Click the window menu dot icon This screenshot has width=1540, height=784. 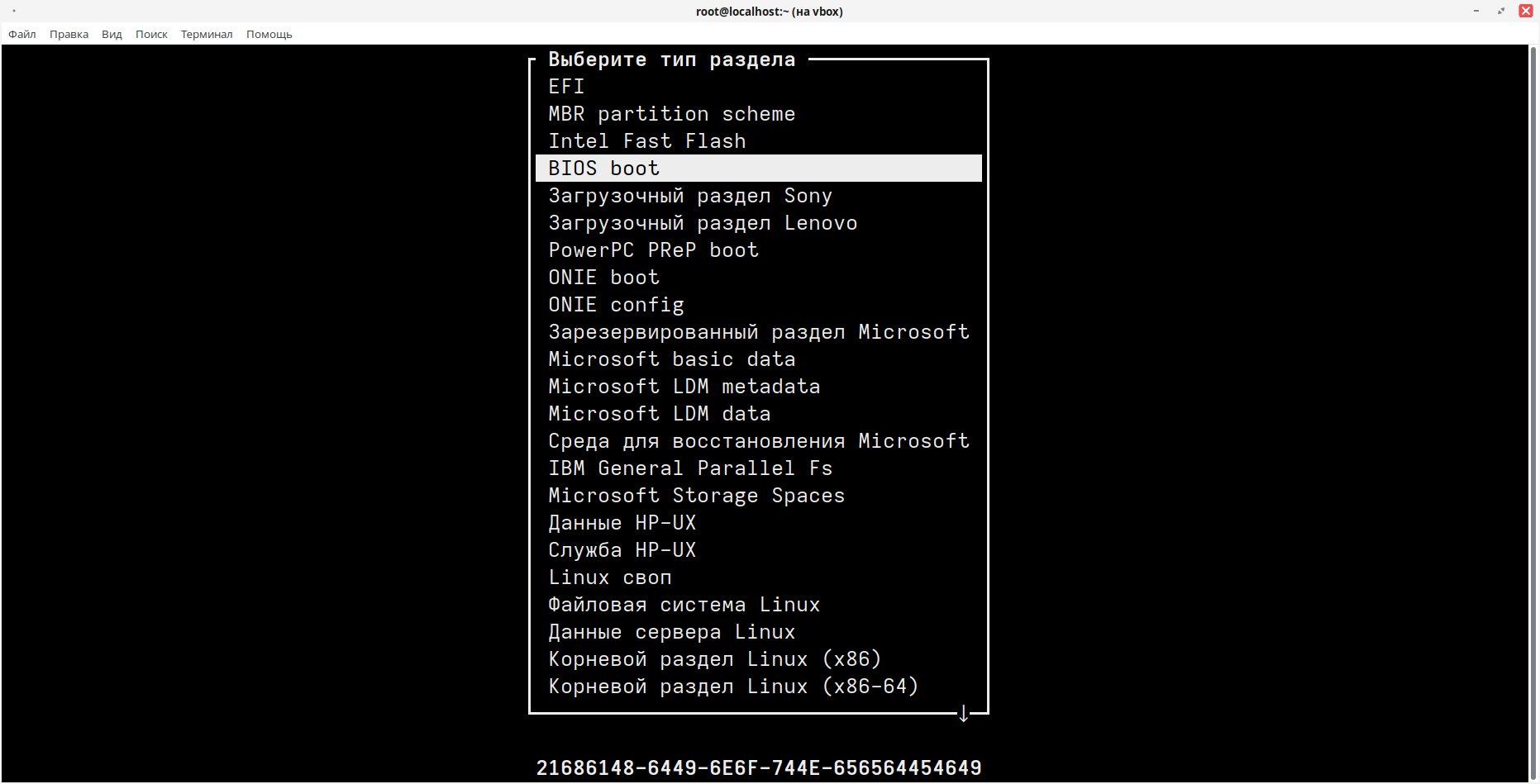pos(14,11)
